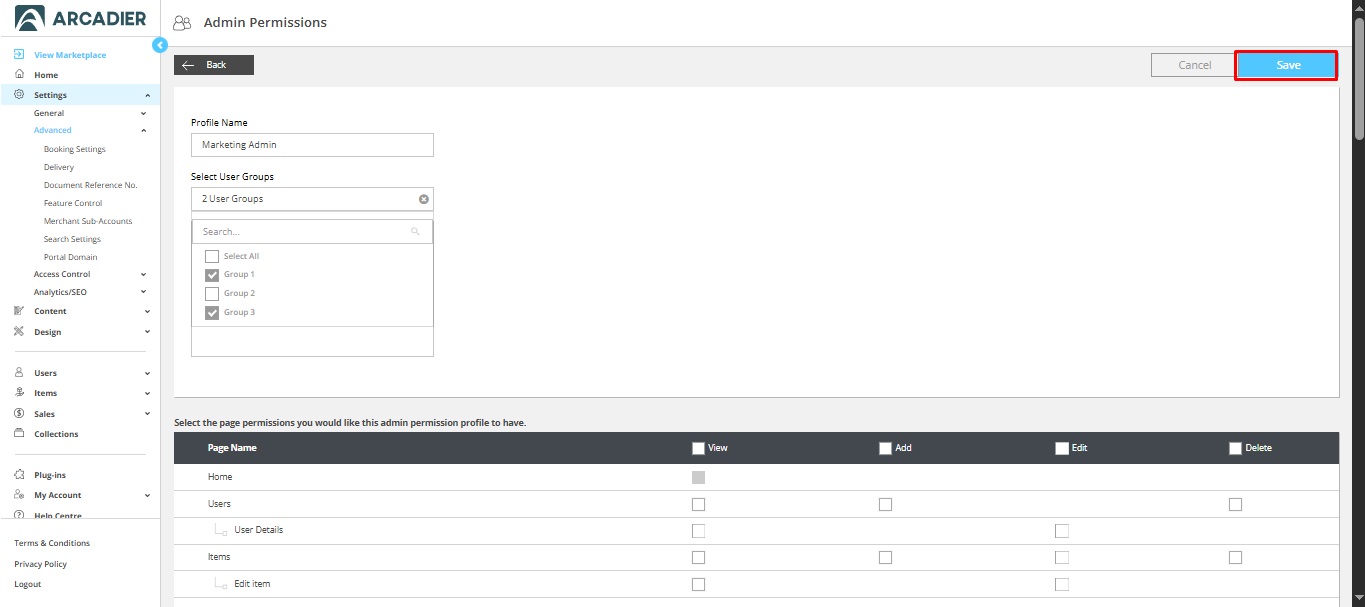This screenshot has width=1365, height=607.
Task: Open the Select User Groups dropdown
Action: coord(305,199)
